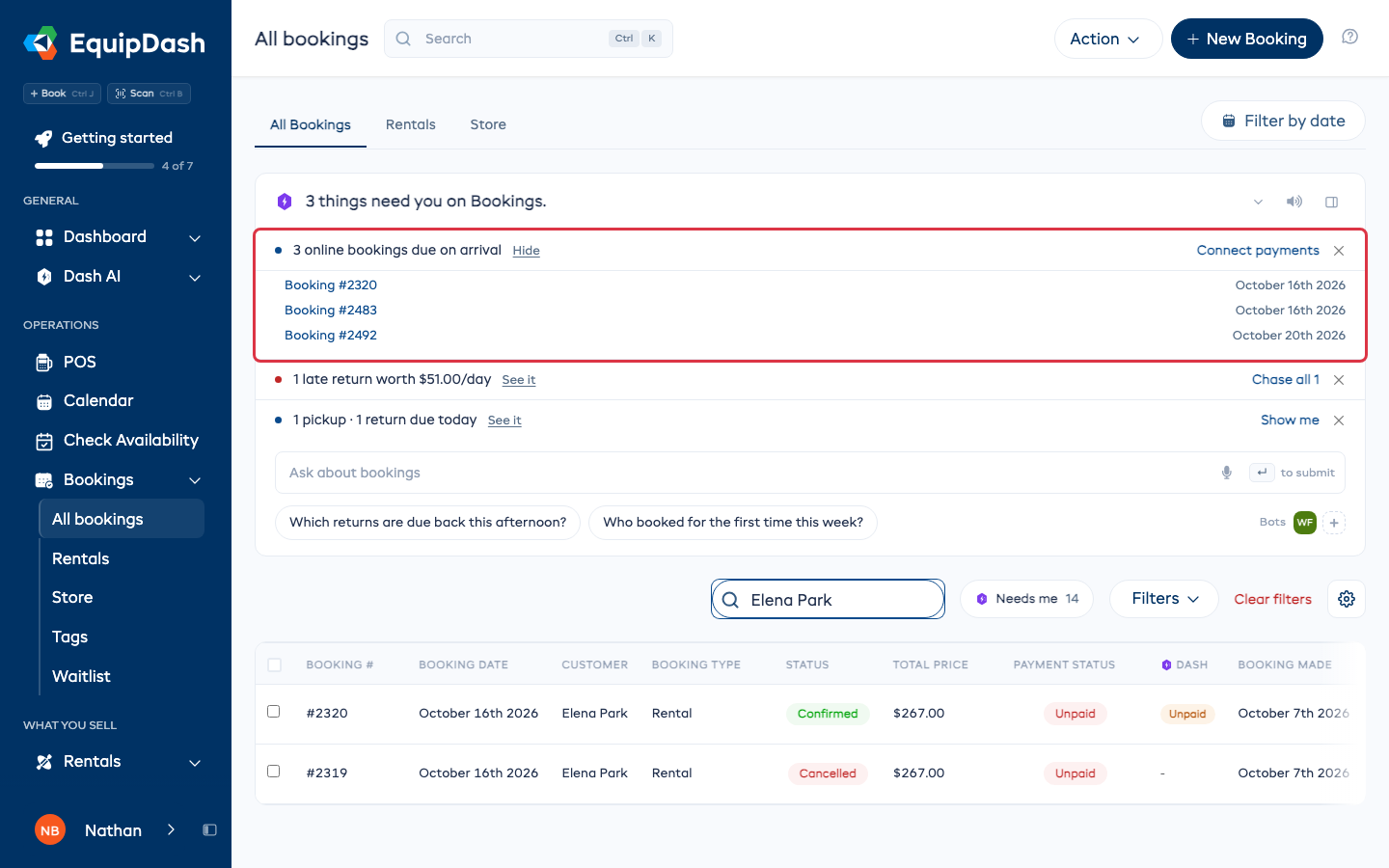Image resolution: width=1389 pixels, height=868 pixels.
Task: Click Connect payments link
Action: click(1258, 250)
